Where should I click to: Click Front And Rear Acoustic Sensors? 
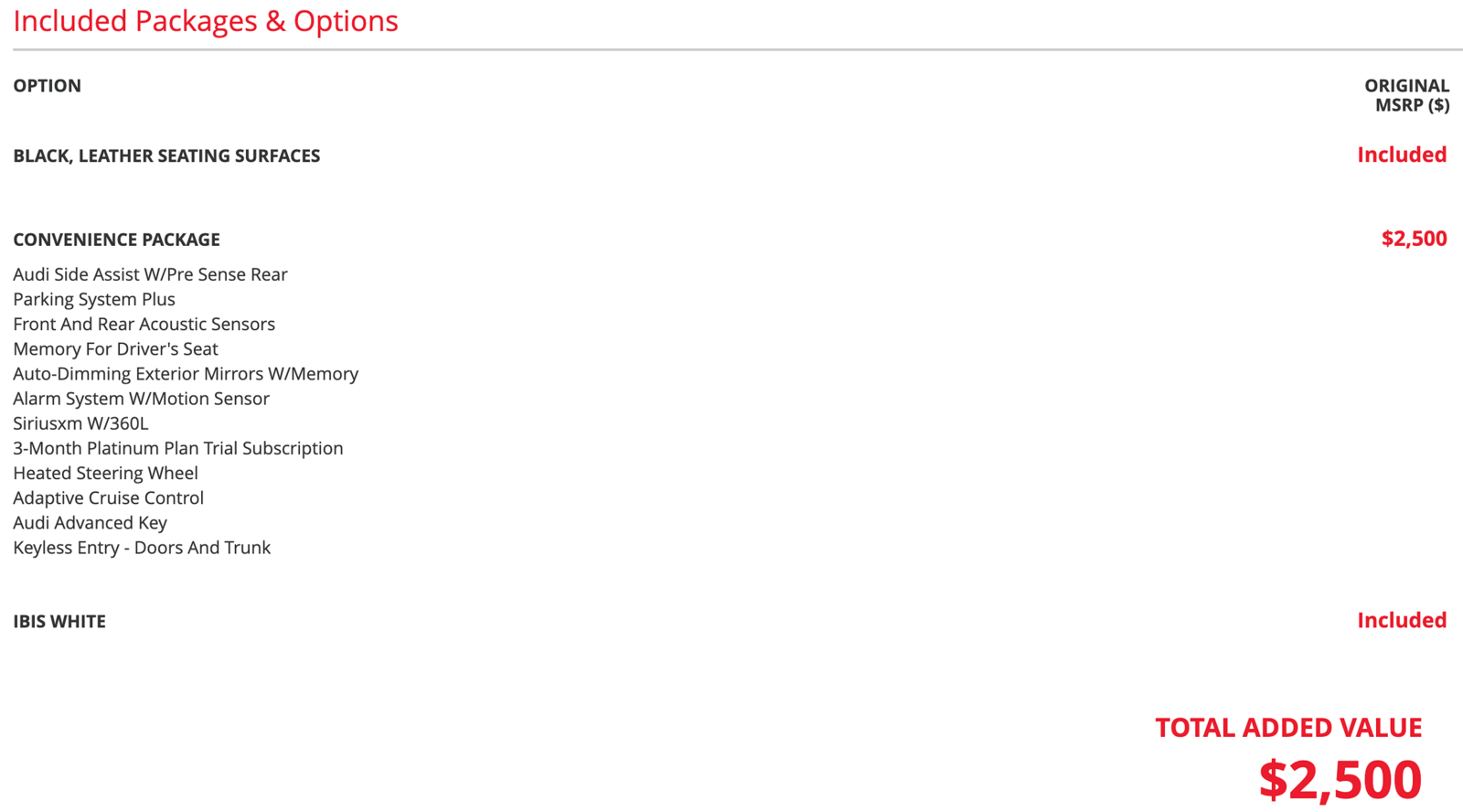click(144, 324)
